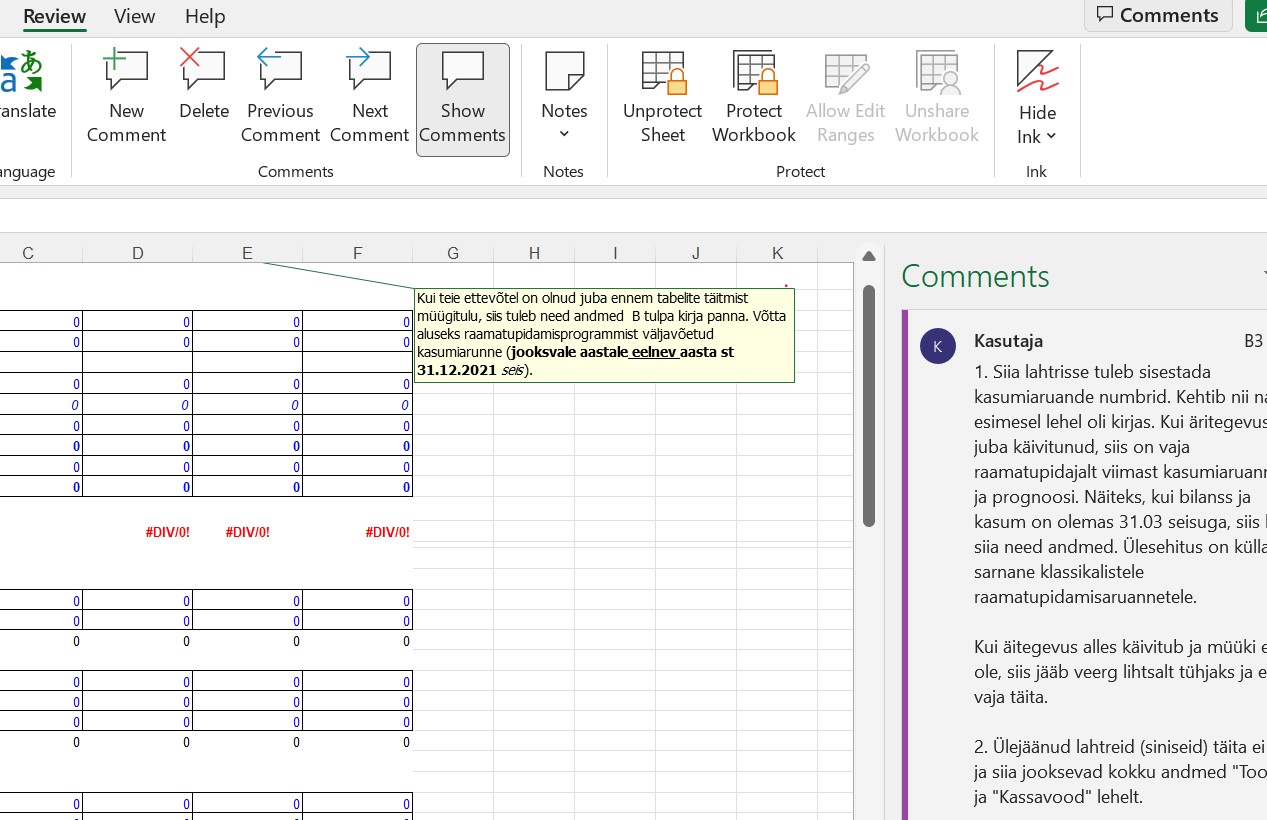1267x820 pixels.
Task: Click the yellow note starting 'Kui teie ettevõtel'
Action: click(x=604, y=334)
